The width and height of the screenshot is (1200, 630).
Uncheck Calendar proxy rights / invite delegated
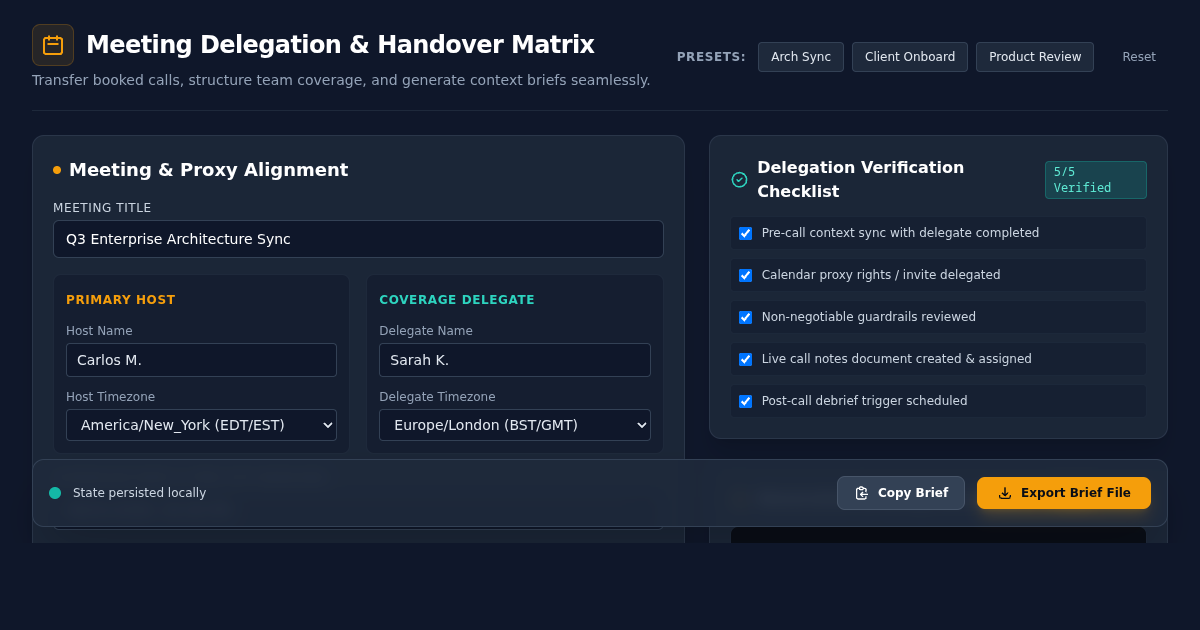coord(745,275)
